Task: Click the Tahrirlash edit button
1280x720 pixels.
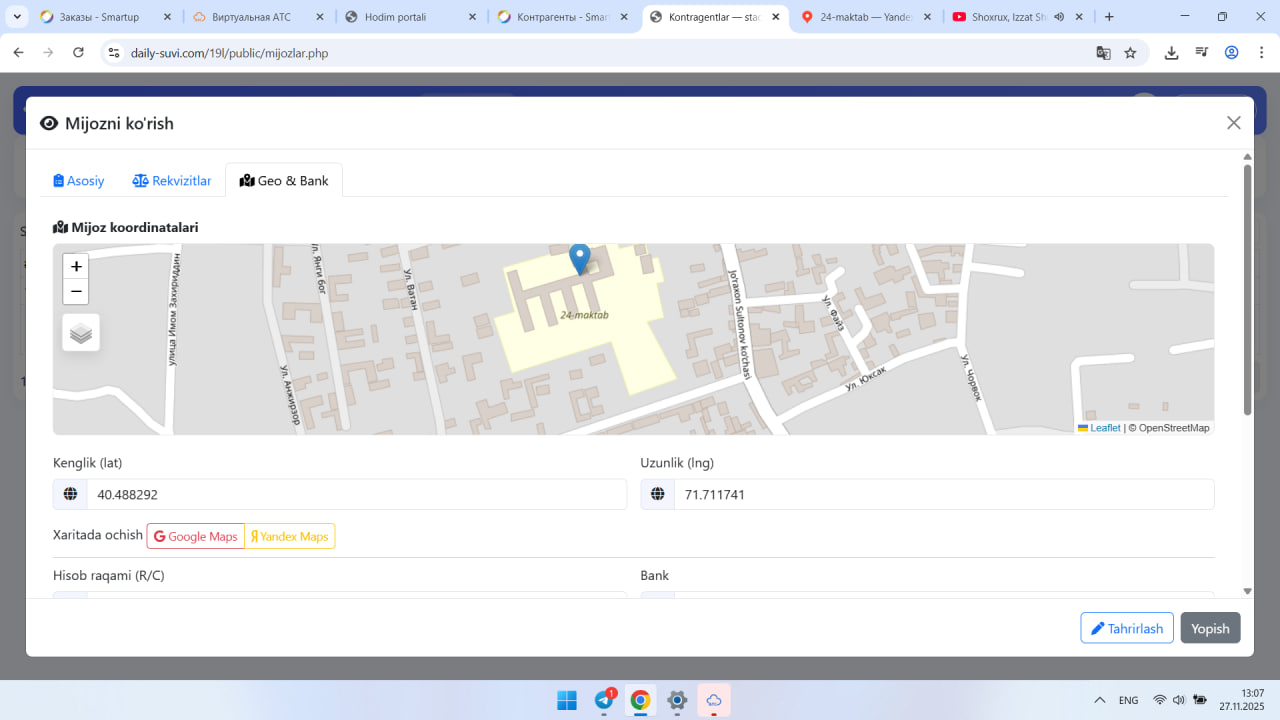Action: click(x=1126, y=628)
